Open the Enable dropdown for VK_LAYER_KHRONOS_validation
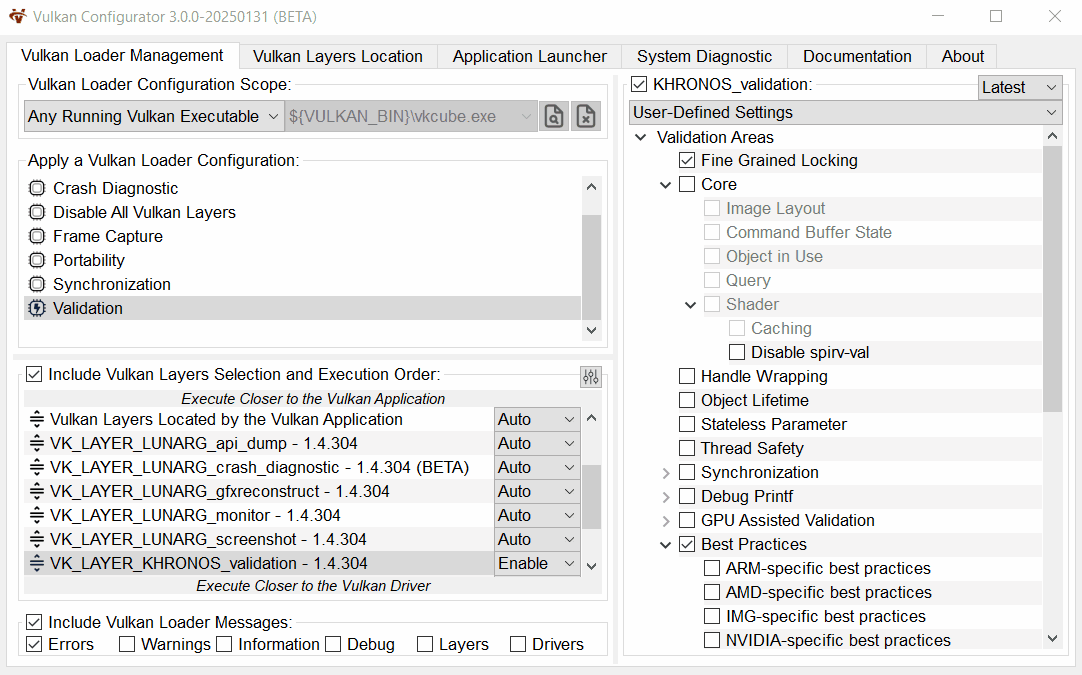1082x675 pixels. [537, 563]
